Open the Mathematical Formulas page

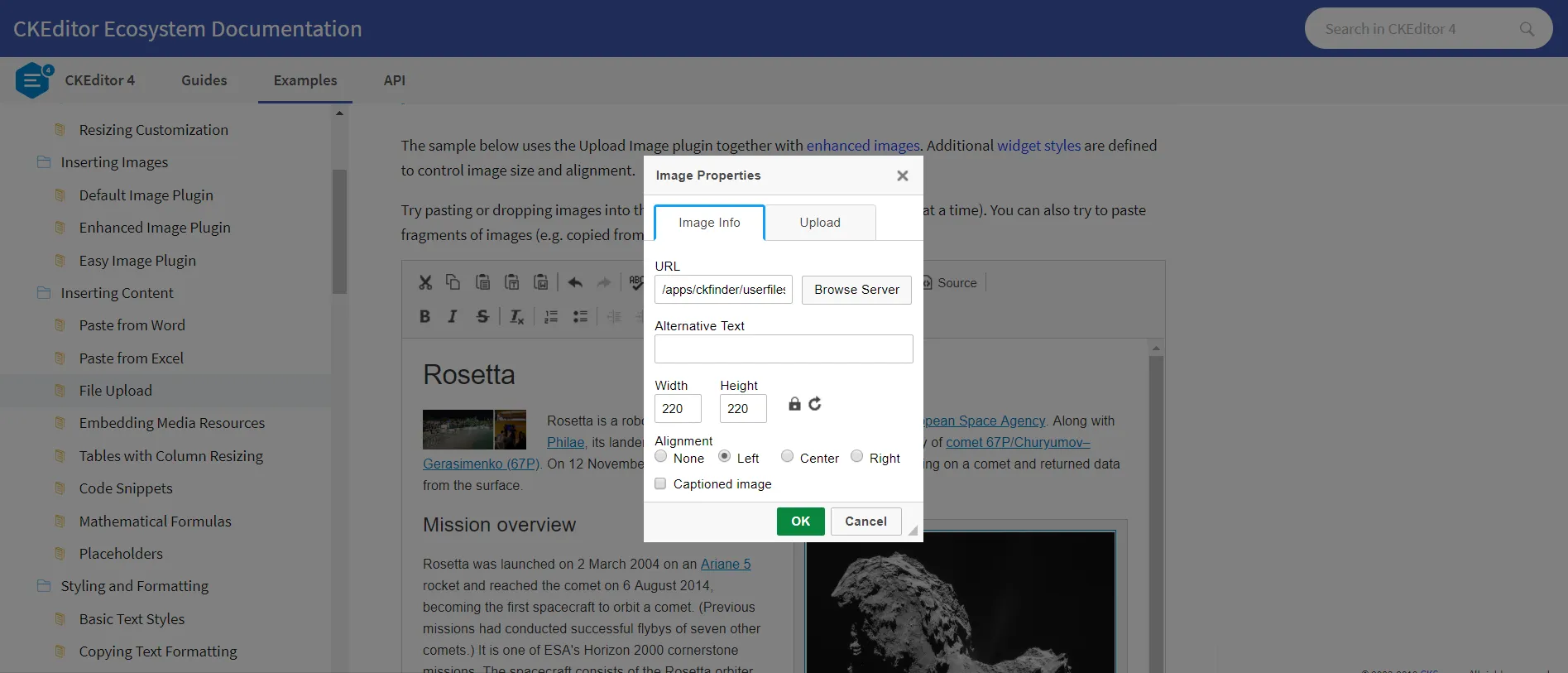[x=155, y=522]
